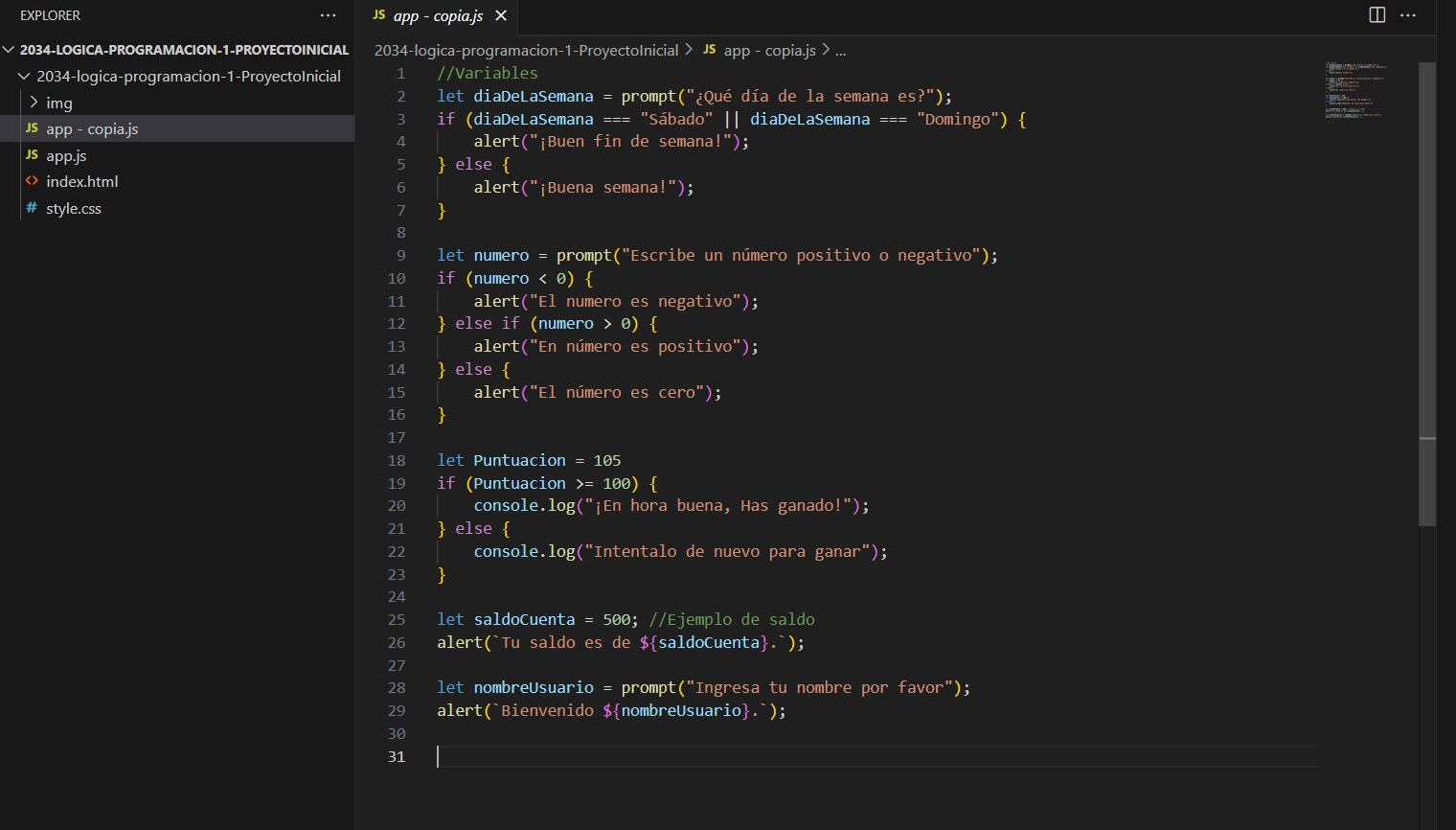Click the breadcrumb ellipsis symbol picker

[840, 51]
